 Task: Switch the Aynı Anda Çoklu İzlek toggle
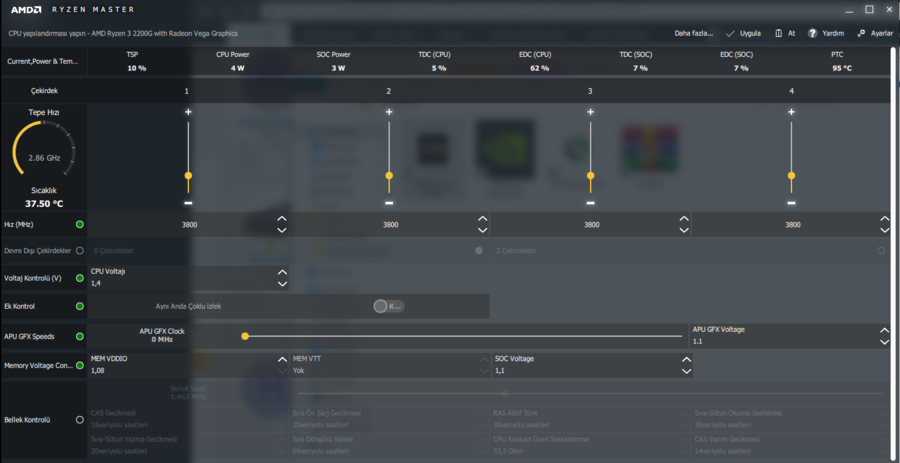pyautogui.click(x=389, y=306)
